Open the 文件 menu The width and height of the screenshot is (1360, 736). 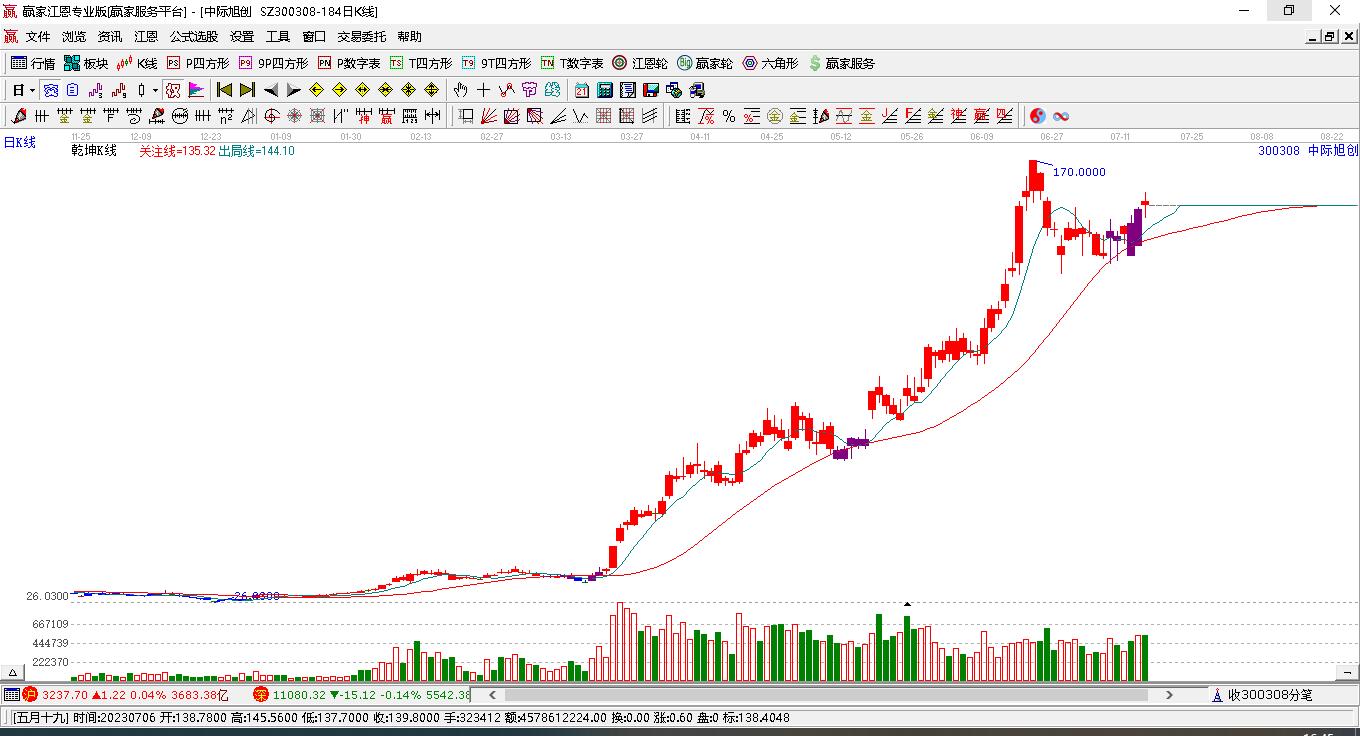tap(38, 37)
